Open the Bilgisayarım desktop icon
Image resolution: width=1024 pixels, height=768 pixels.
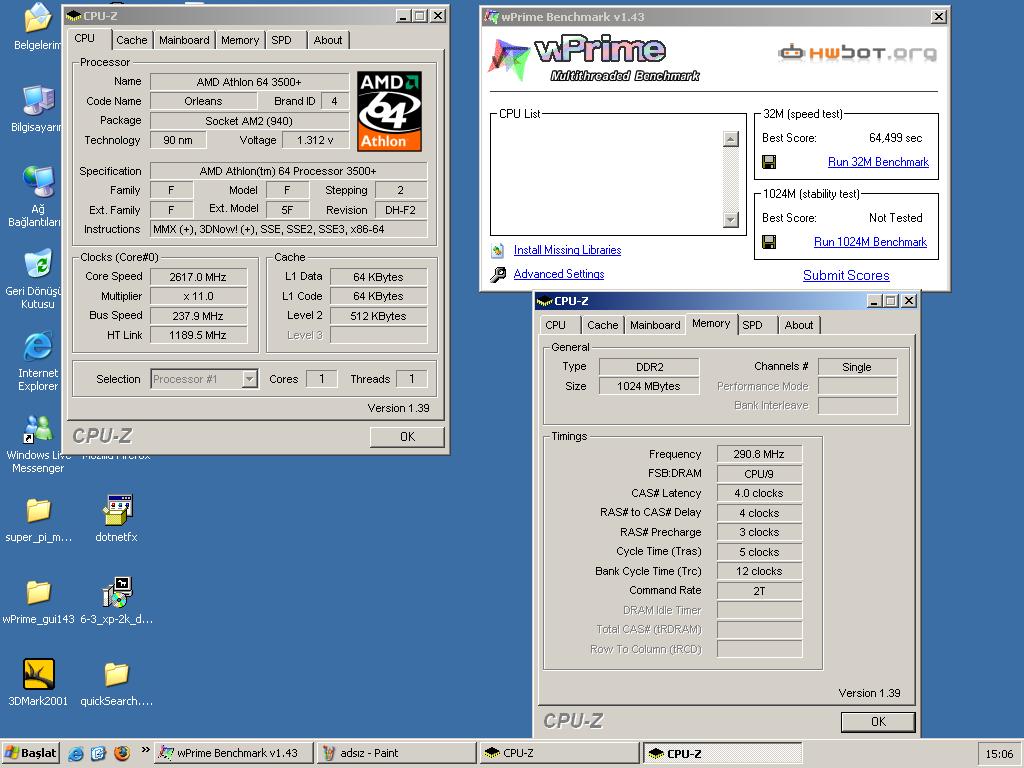coord(38,101)
